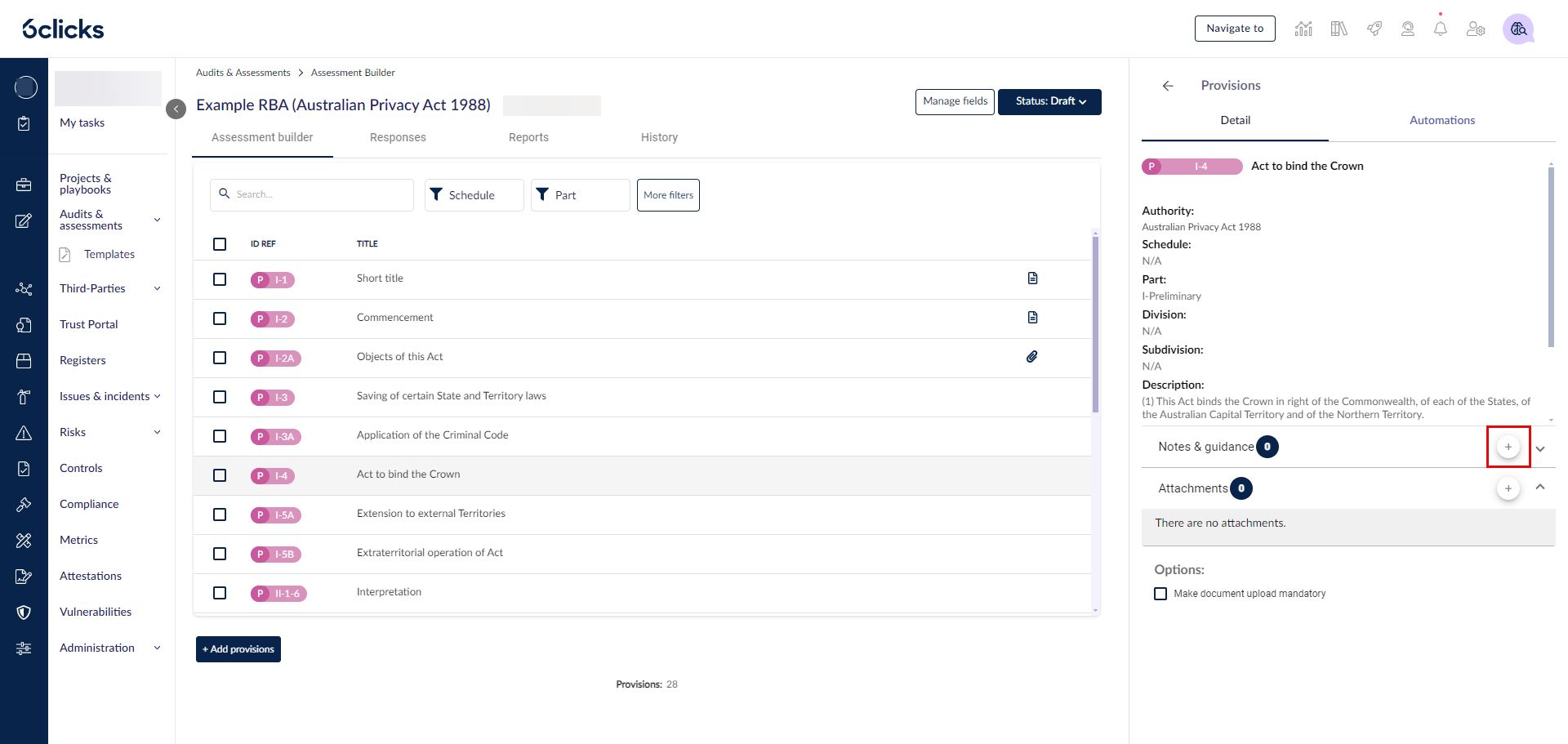Expand Administration menu chevron

pyautogui.click(x=158, y=648)
